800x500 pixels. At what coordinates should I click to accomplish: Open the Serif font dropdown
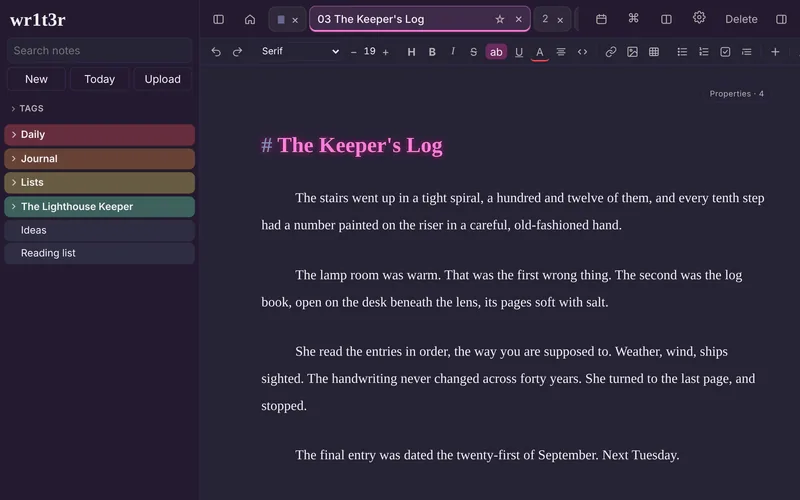click(300, 51)
